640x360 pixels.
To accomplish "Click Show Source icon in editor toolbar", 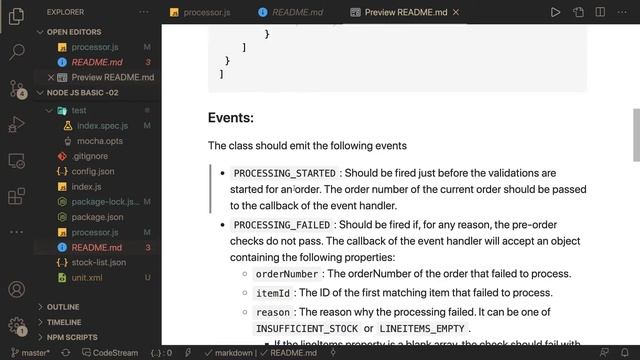I will click(x=578, y=12).
